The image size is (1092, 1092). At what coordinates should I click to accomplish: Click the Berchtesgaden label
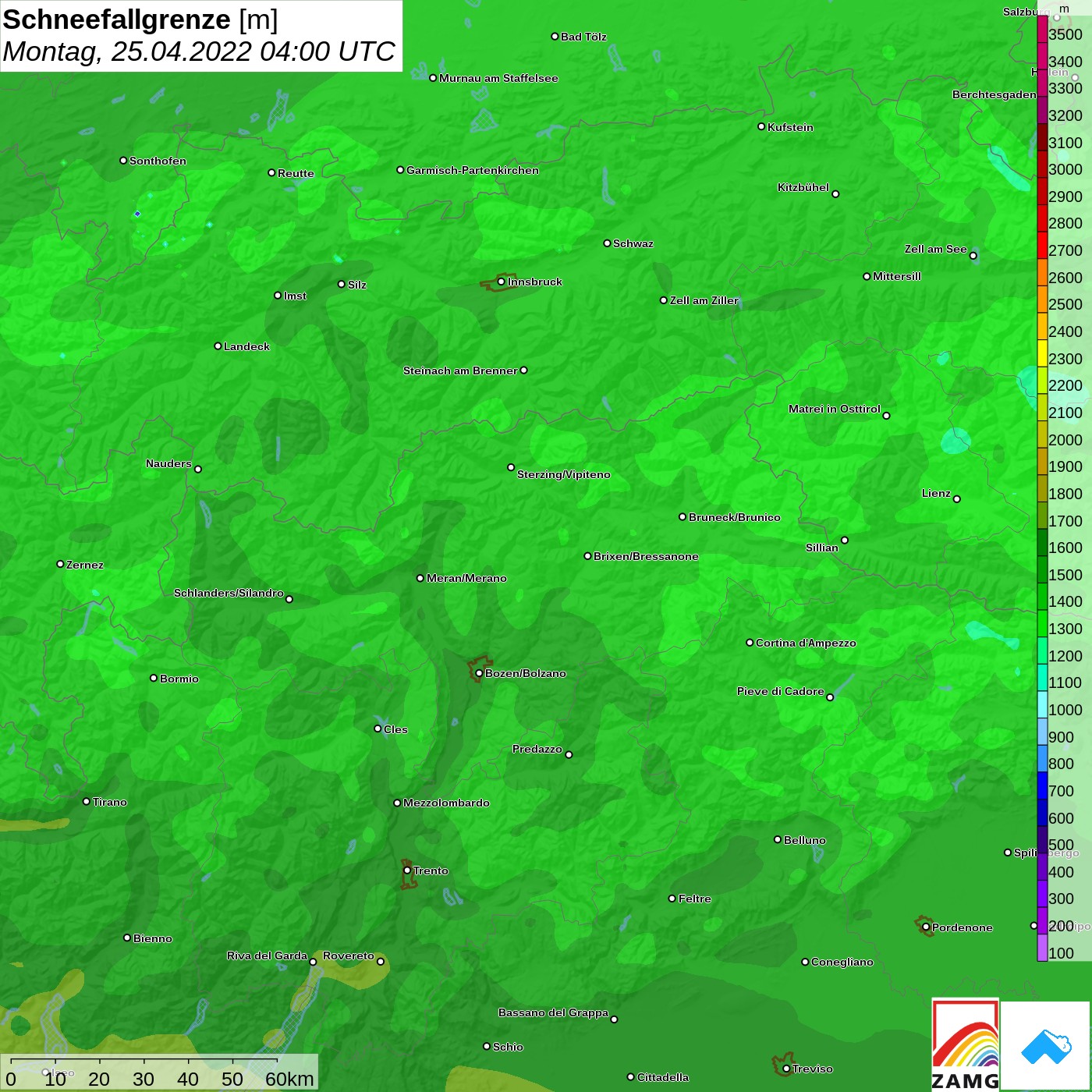994,94
